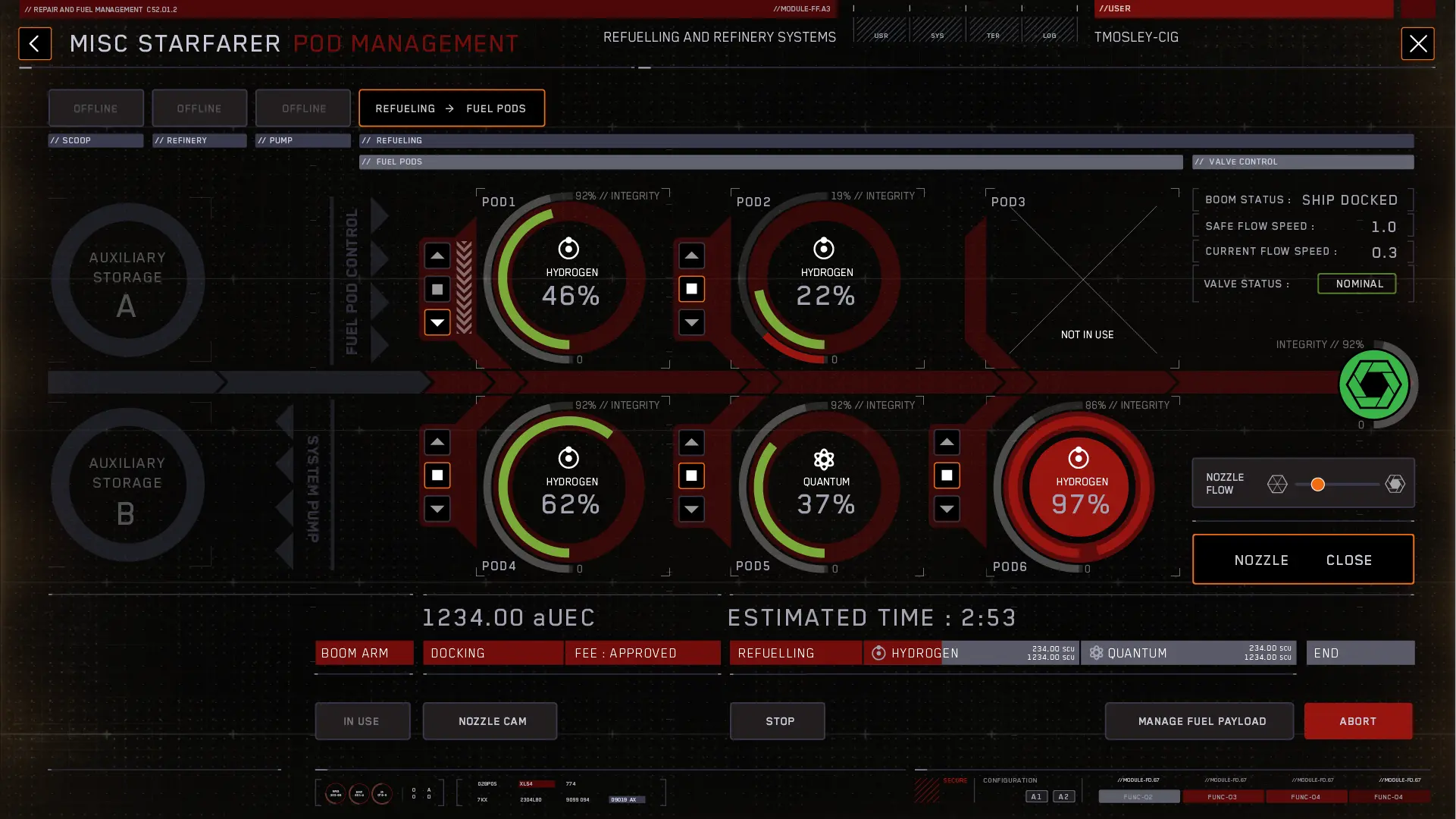This screenshot has height=819, width=1456.
Task: Click the SHIP DOCKED boom status value
Action: [1350, 200]
